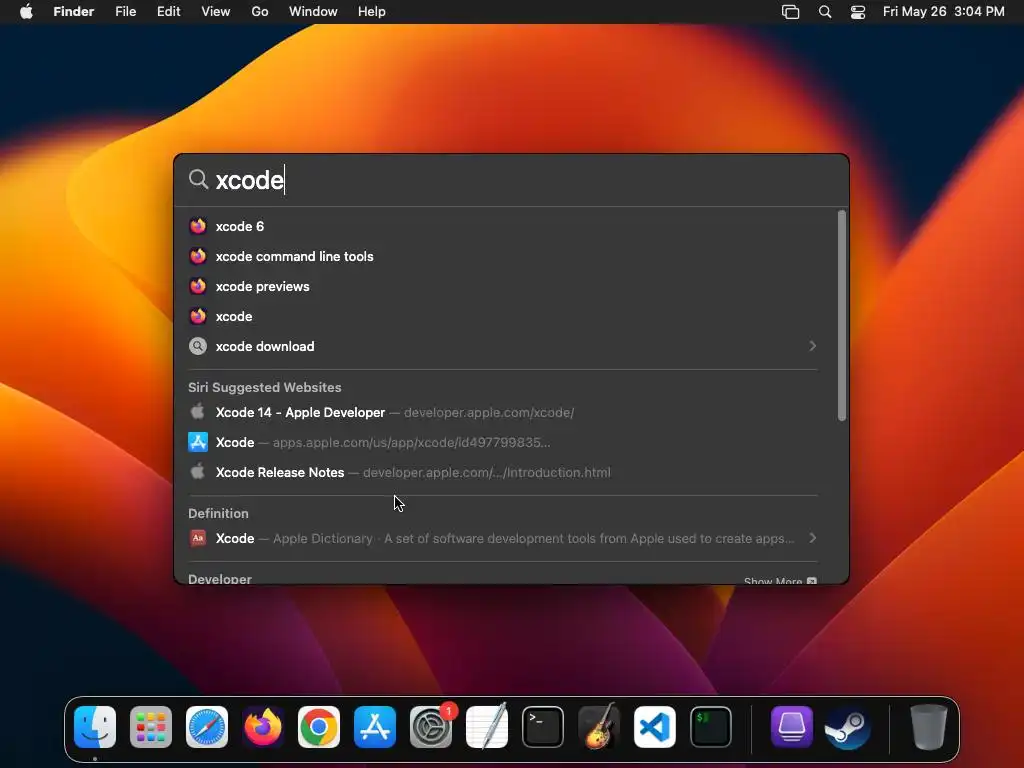1024x768 pixels.
Task: Click the search icon beside 'xcode download'
Action: tap(198, 346)
